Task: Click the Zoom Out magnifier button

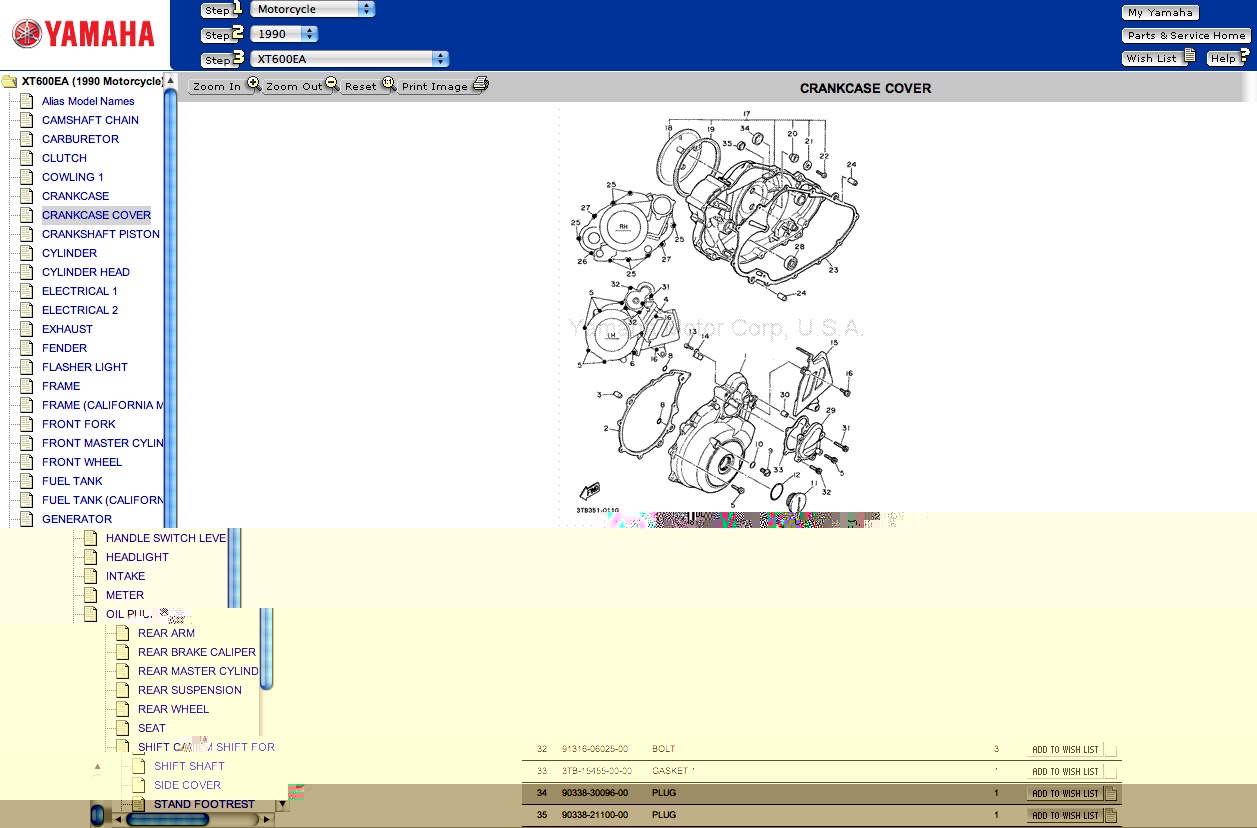Action: tap(301, 86)
